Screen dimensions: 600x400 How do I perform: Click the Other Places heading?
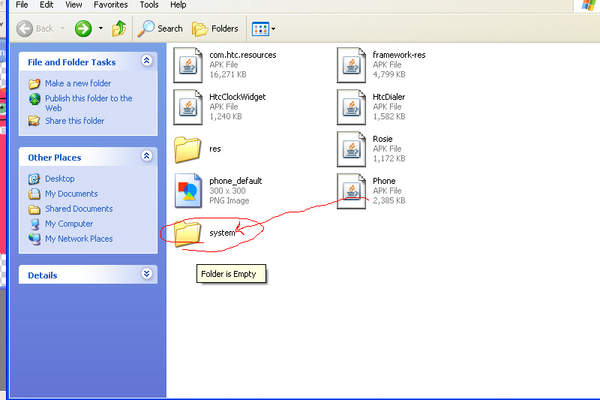[54, 158]
